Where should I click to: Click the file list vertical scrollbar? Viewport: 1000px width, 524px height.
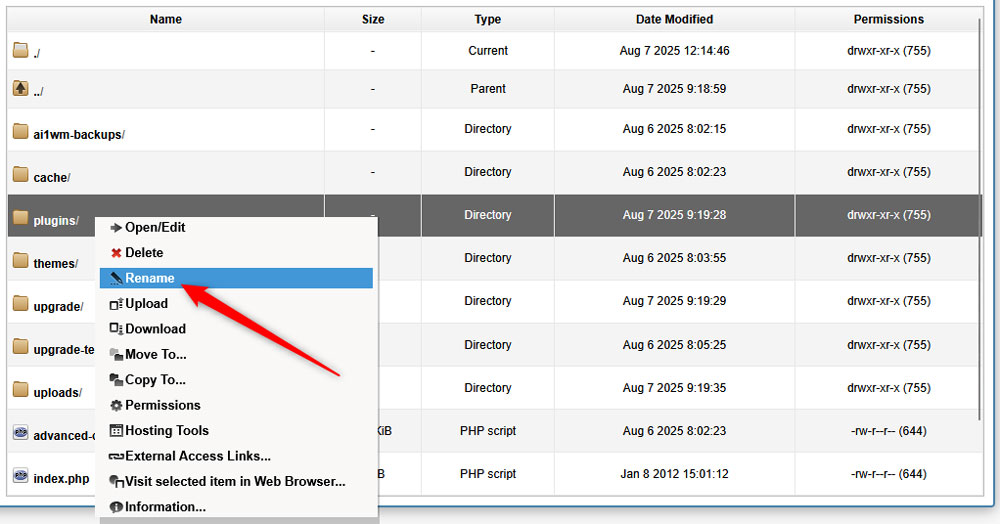(x=981, y=220)
